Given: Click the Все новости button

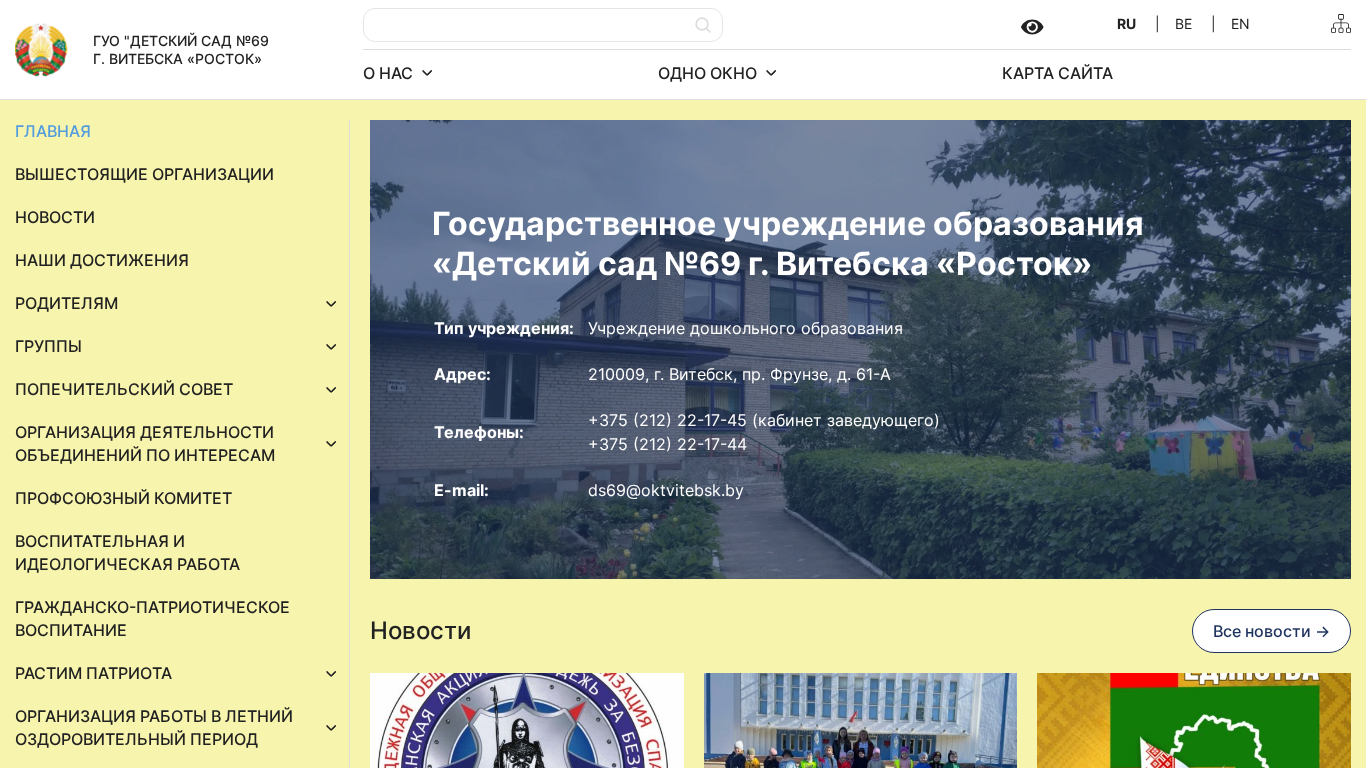Looking at the screenshot, I should pos(1271,631).
